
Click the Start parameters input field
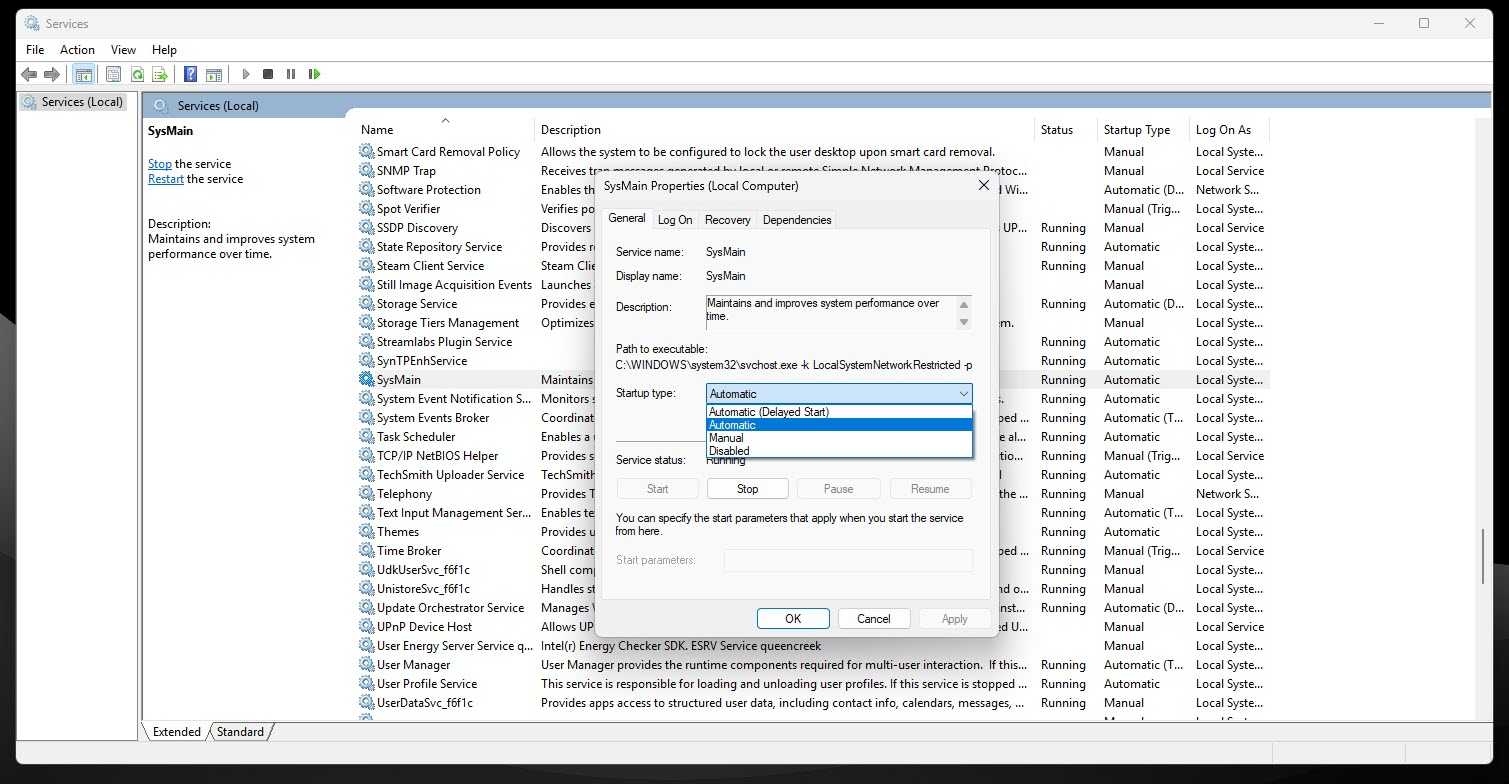click(x=847, y=560)
